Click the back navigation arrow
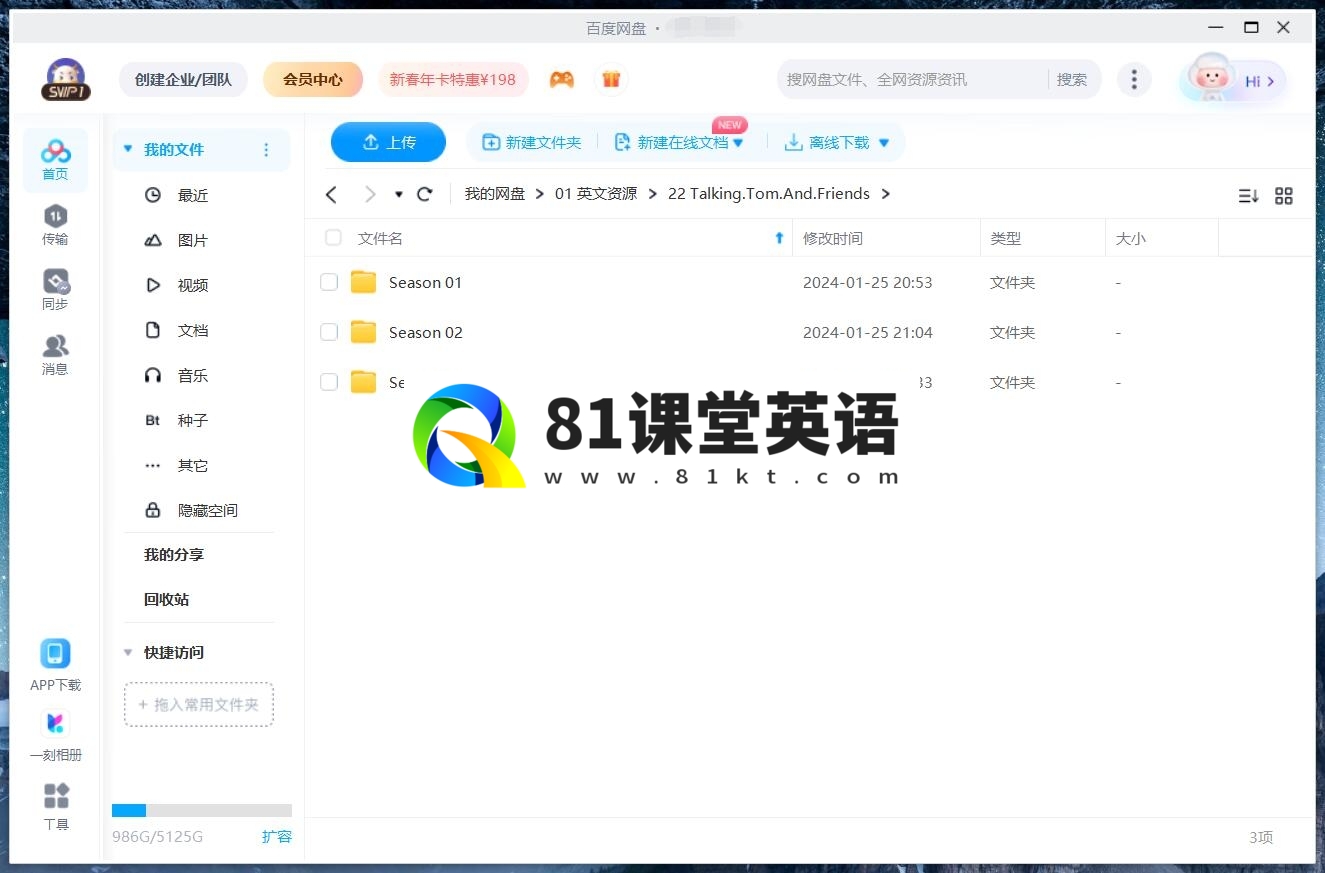 tap(332, 194)
